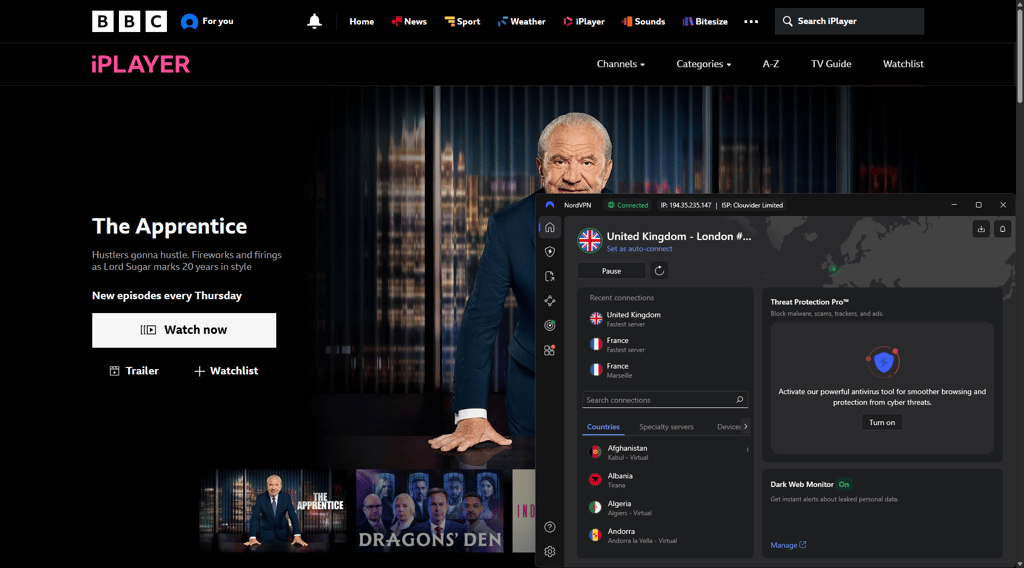Open BBC Bitesize
This screenshot has width=1024, height=568.
click(705, 22)
